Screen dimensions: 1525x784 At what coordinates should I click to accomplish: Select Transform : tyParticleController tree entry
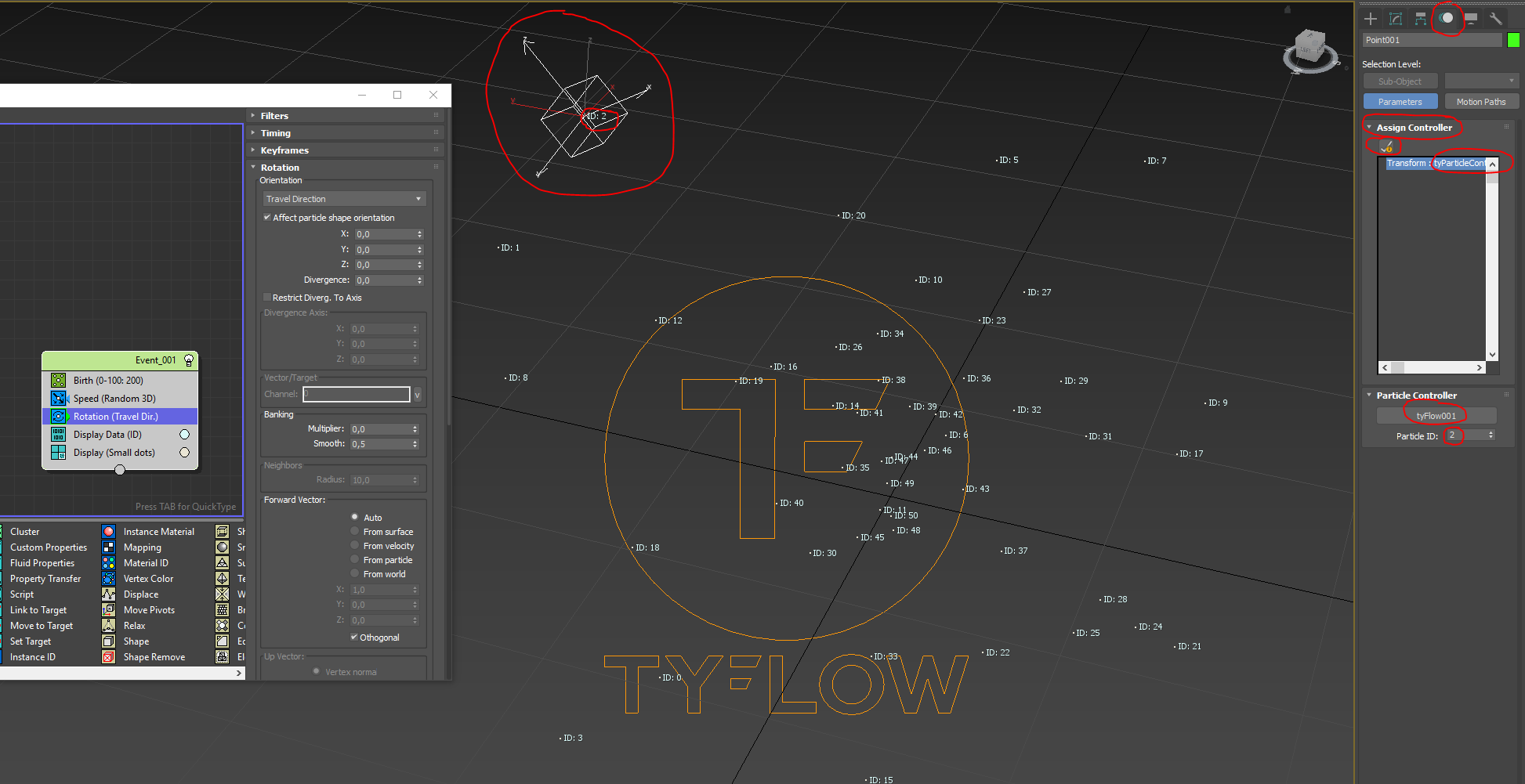click(1436, 164)
